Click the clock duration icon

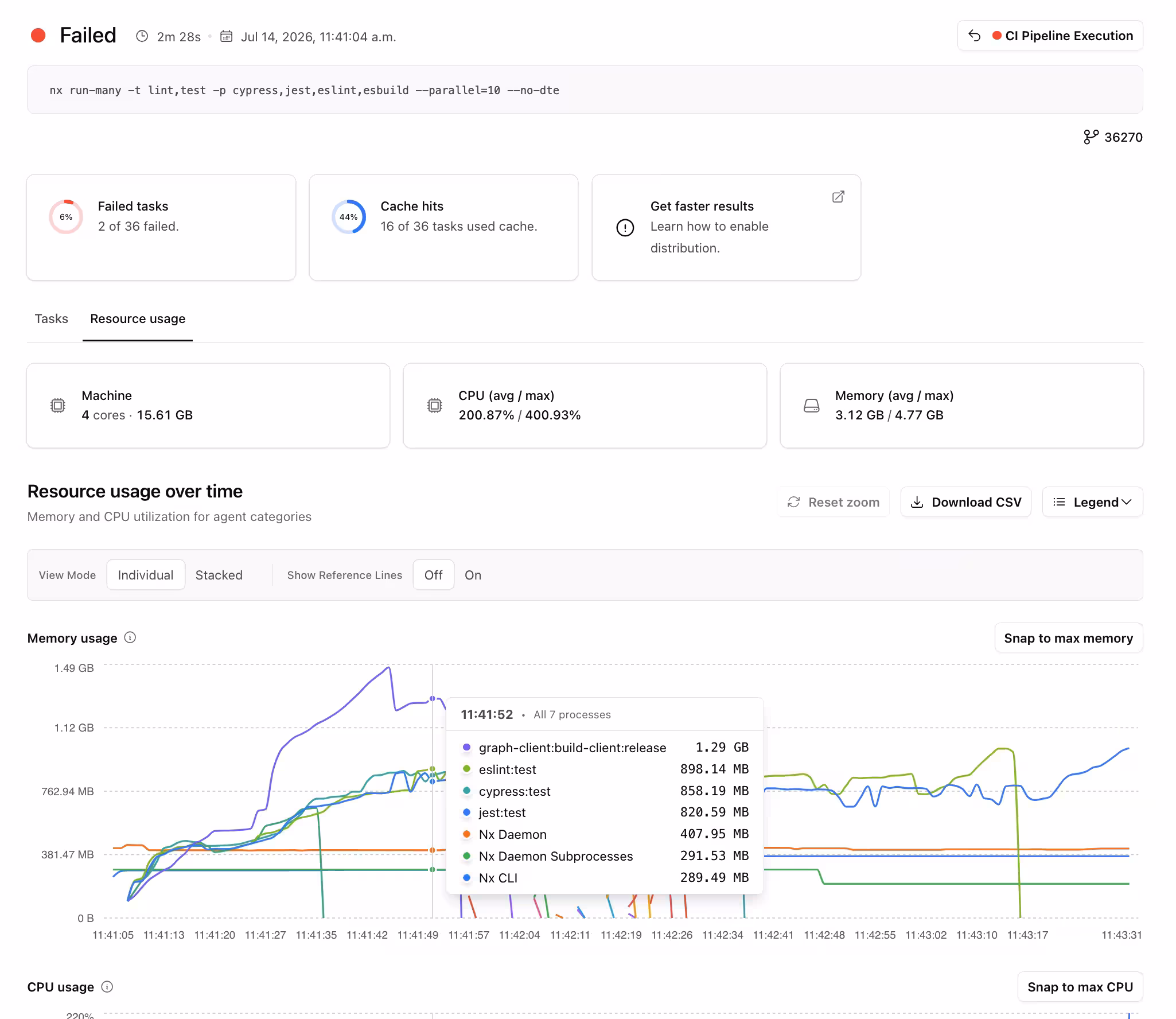click(x=142, y=37)
